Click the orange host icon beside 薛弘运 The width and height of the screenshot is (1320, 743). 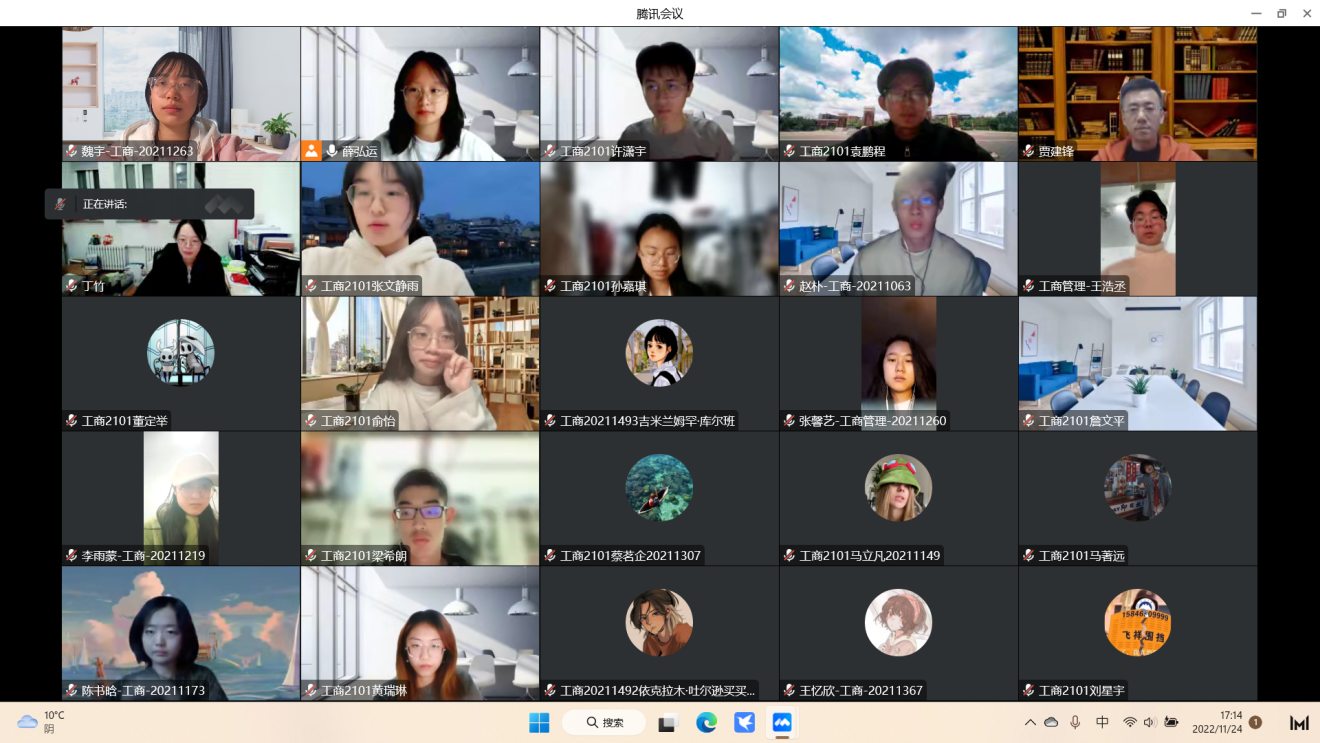312,151
